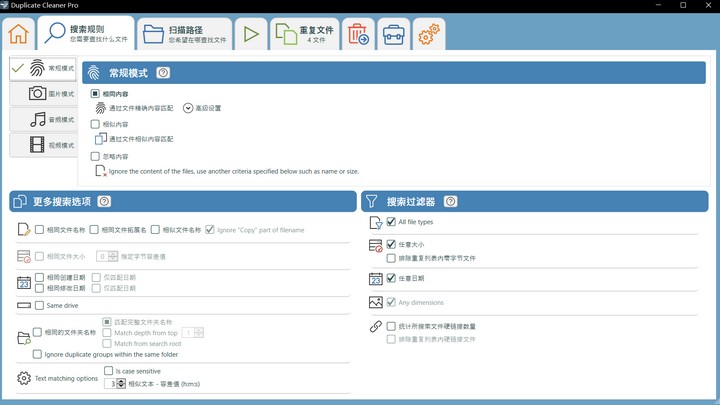Enable the Is case sensitive option
Image resolution: width=720 pixels, height=405 pixels.
click(109, 371)
